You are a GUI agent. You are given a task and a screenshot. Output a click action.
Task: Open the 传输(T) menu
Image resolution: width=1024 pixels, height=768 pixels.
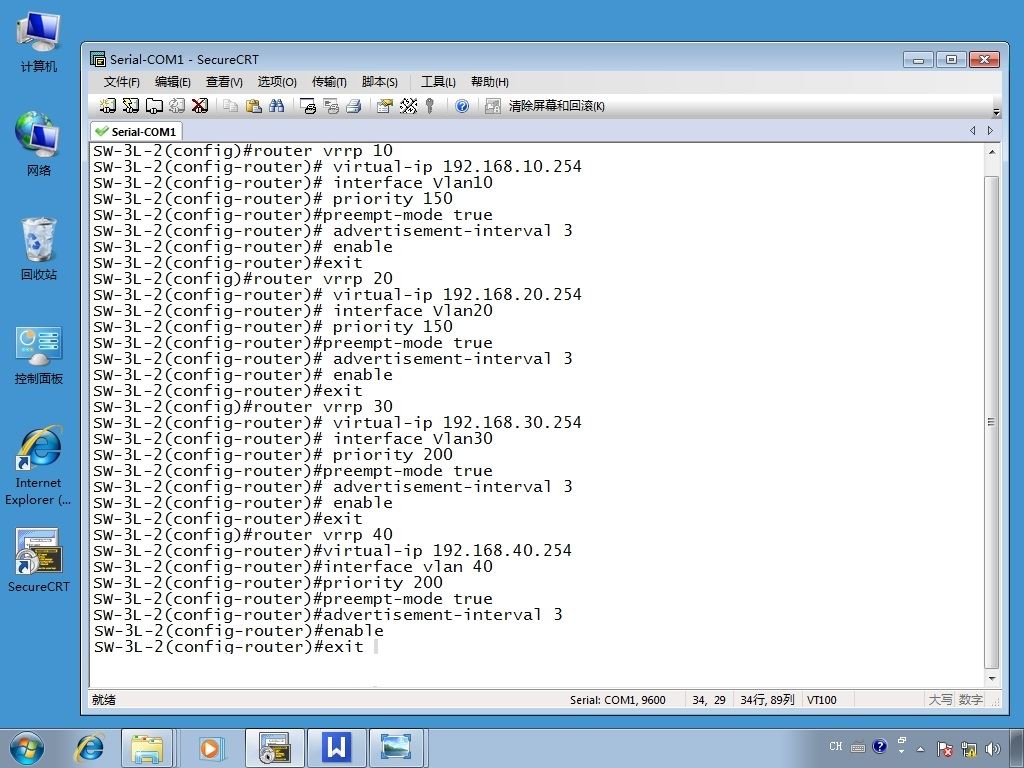pos(329,82)
